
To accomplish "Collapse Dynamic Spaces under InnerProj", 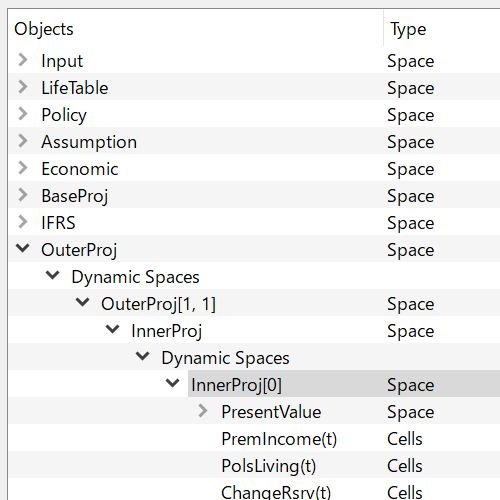I will 142,356.
